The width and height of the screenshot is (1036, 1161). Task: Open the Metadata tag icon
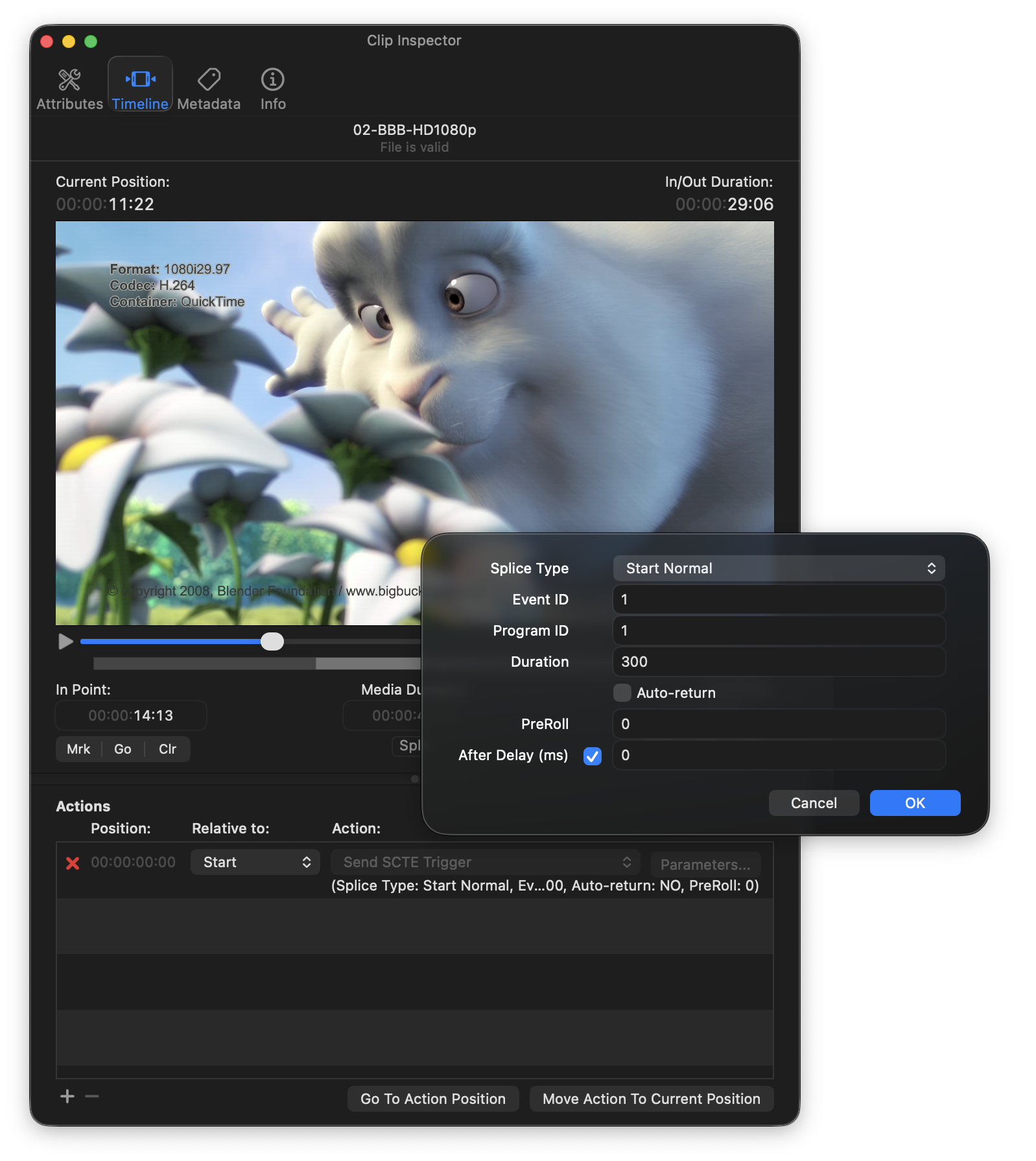pyautogui.click(x=209, y=80)
